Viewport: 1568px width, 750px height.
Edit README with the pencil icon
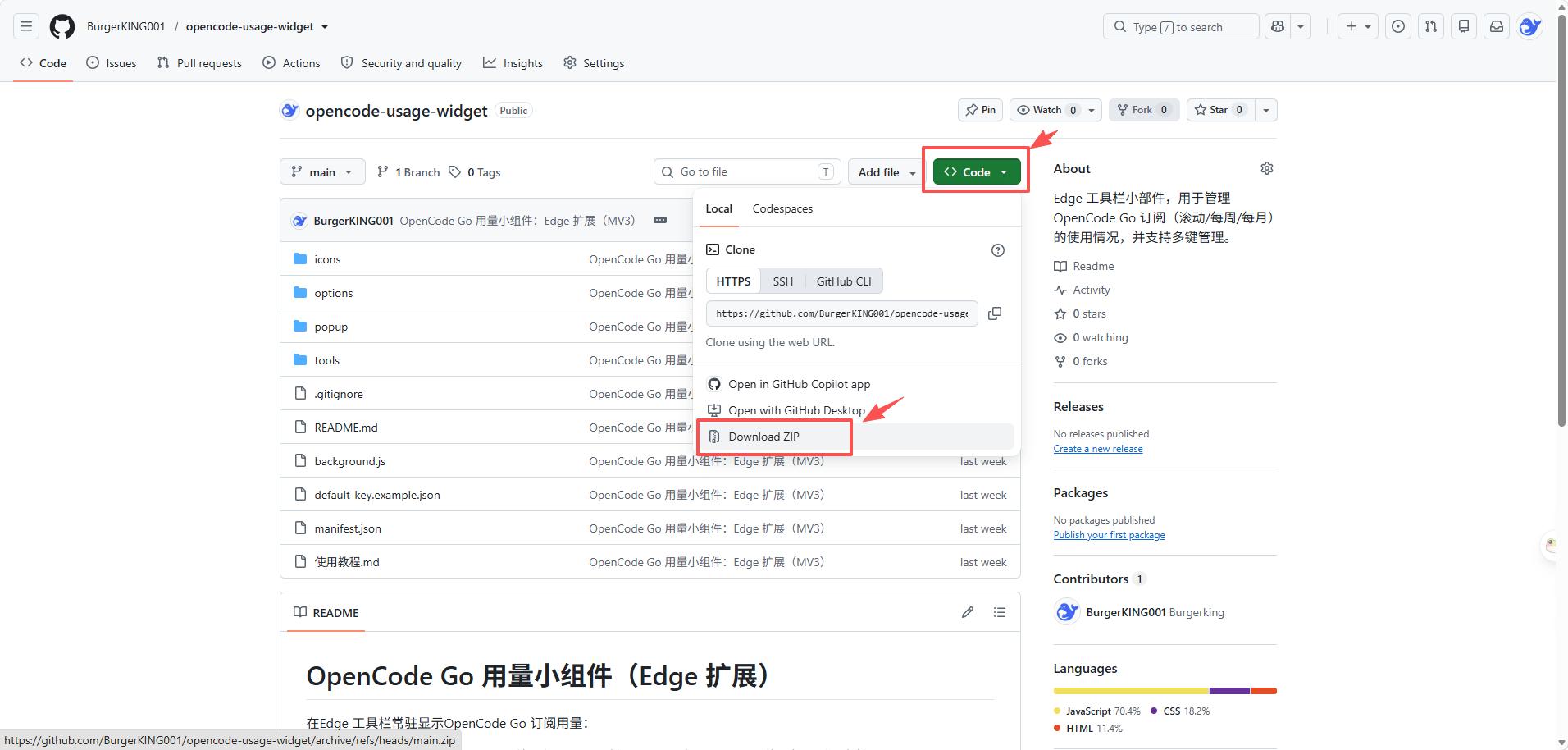[x=968, y=612]
